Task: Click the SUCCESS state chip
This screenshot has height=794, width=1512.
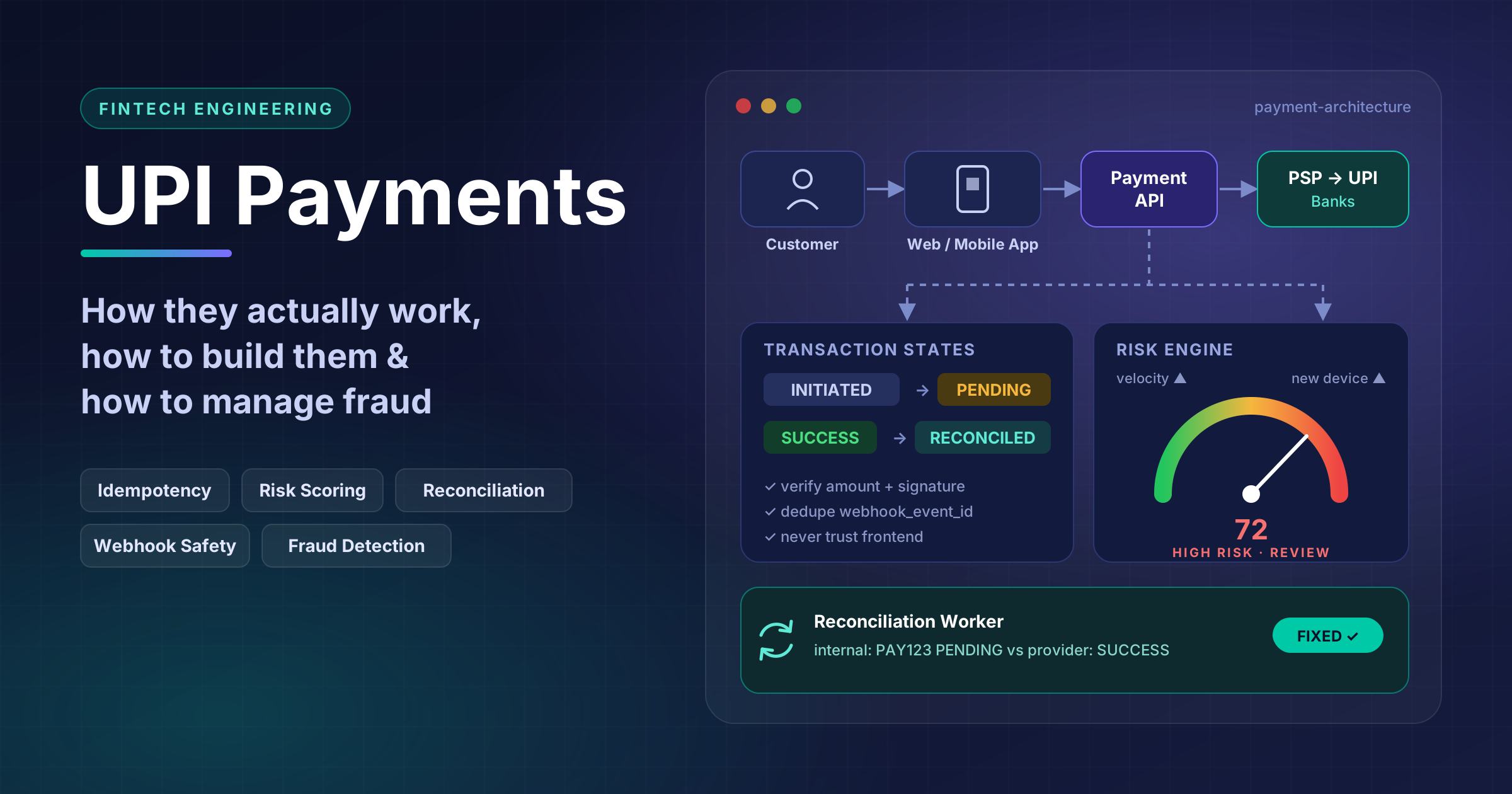Action: click(x=820, y=437)
